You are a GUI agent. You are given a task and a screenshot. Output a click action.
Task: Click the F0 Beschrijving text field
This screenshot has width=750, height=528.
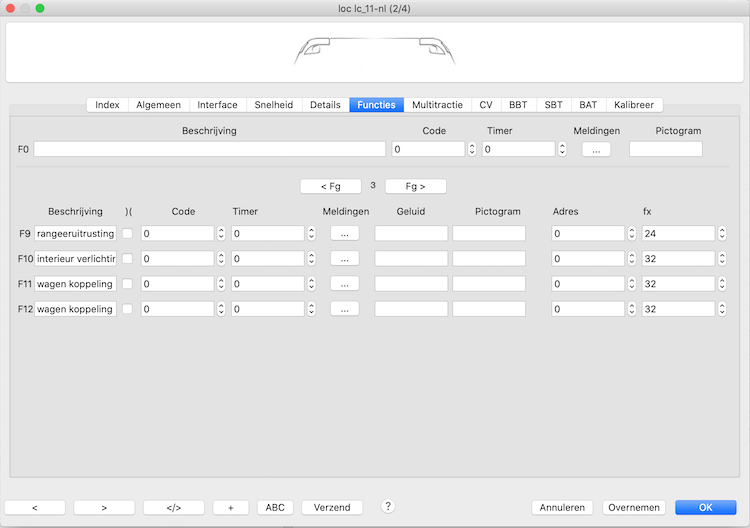[209, 149]
